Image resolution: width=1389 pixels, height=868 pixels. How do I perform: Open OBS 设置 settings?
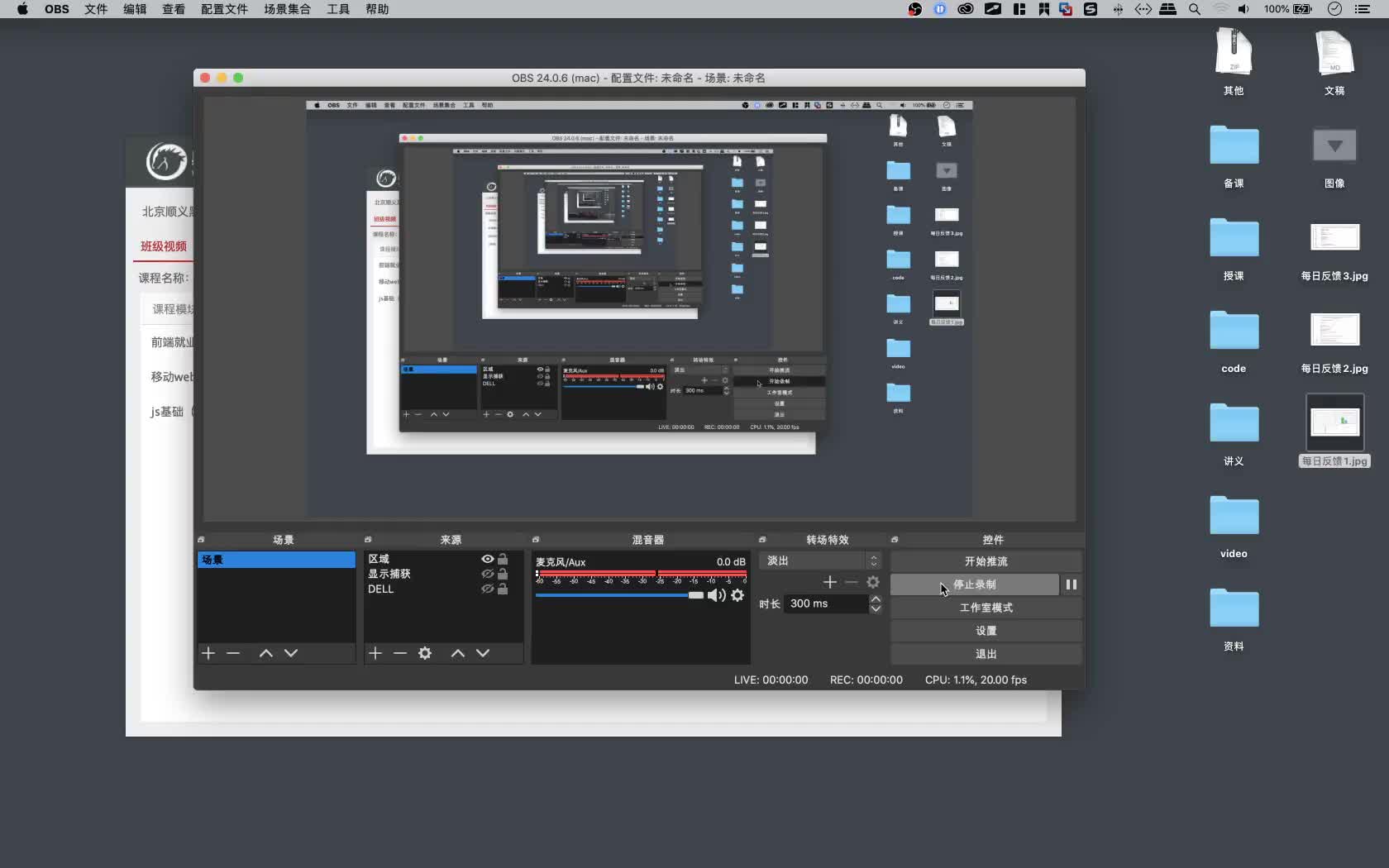click(x=986, y=631)
